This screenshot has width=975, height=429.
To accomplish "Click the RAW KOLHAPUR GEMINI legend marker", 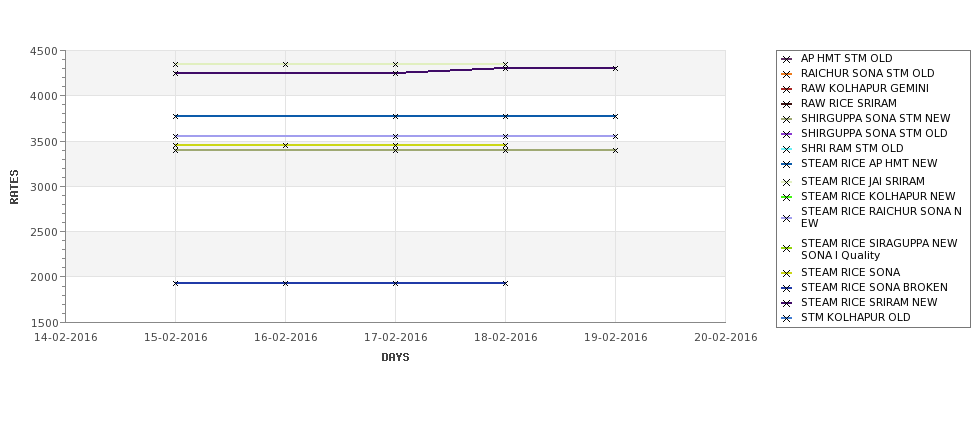I will pos(787,89).
